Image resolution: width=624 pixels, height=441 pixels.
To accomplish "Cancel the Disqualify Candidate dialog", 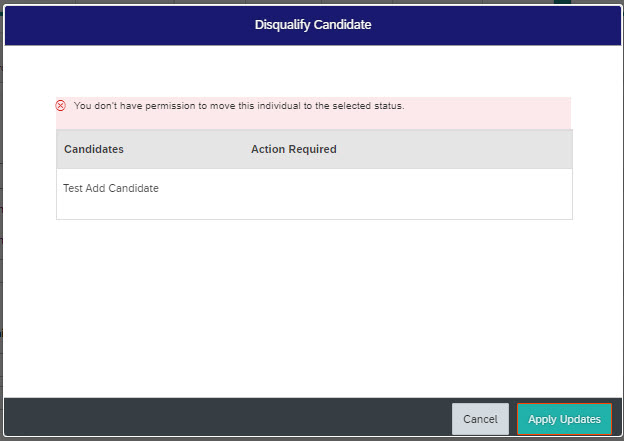I will 480,419.
